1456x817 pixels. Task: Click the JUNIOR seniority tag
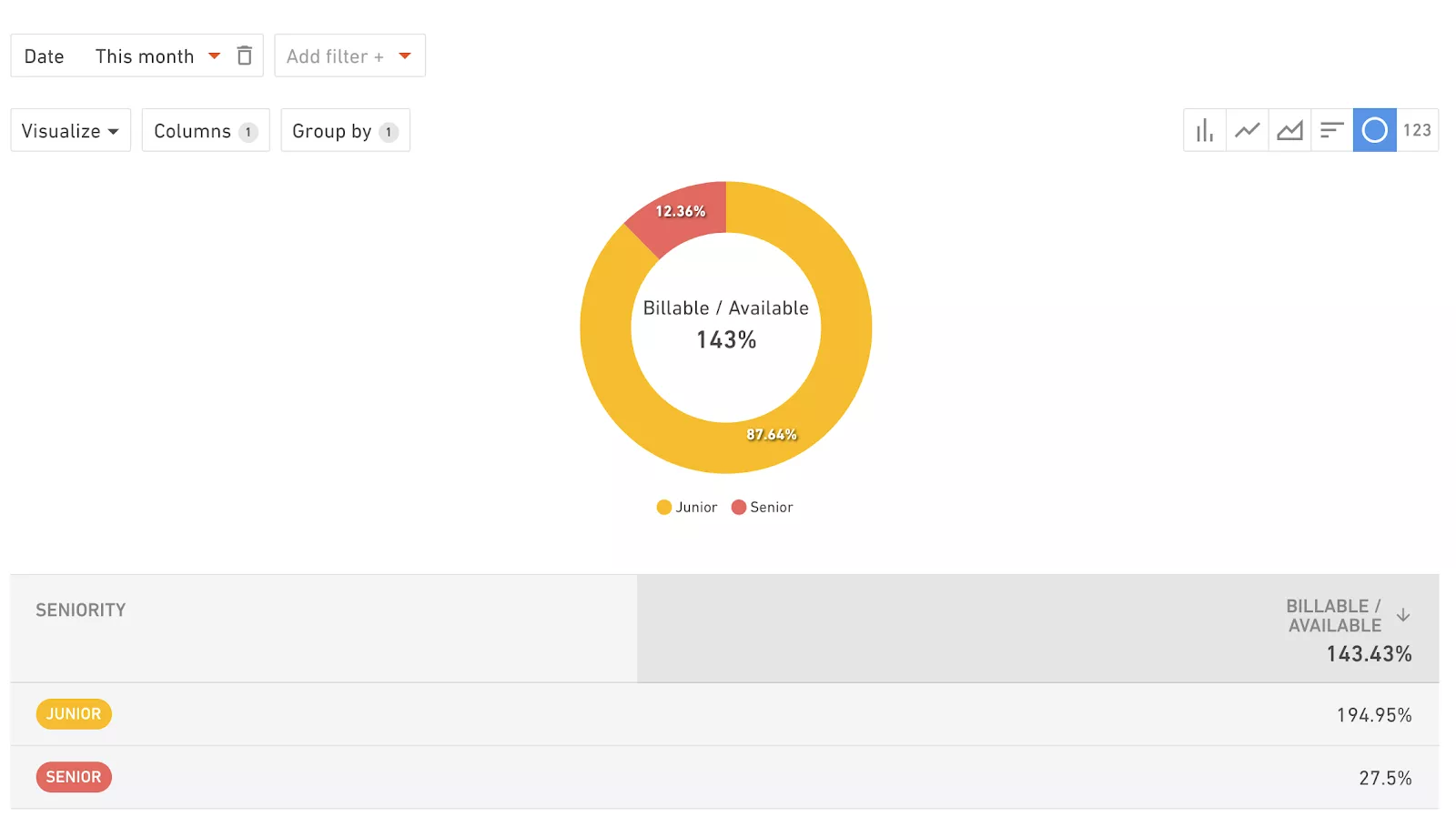74,714
